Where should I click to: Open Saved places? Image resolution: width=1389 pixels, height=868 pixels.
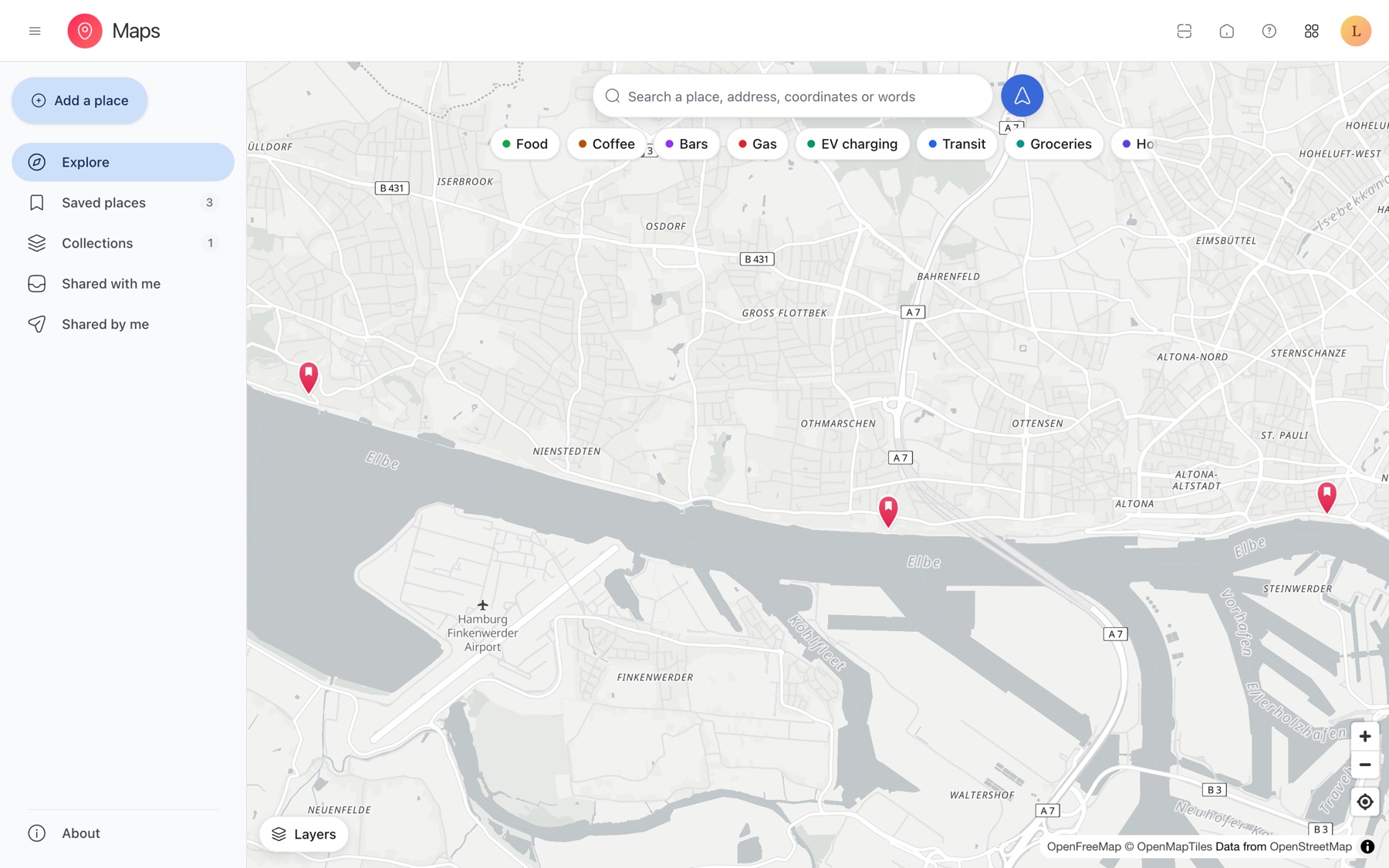pos(123,202)
